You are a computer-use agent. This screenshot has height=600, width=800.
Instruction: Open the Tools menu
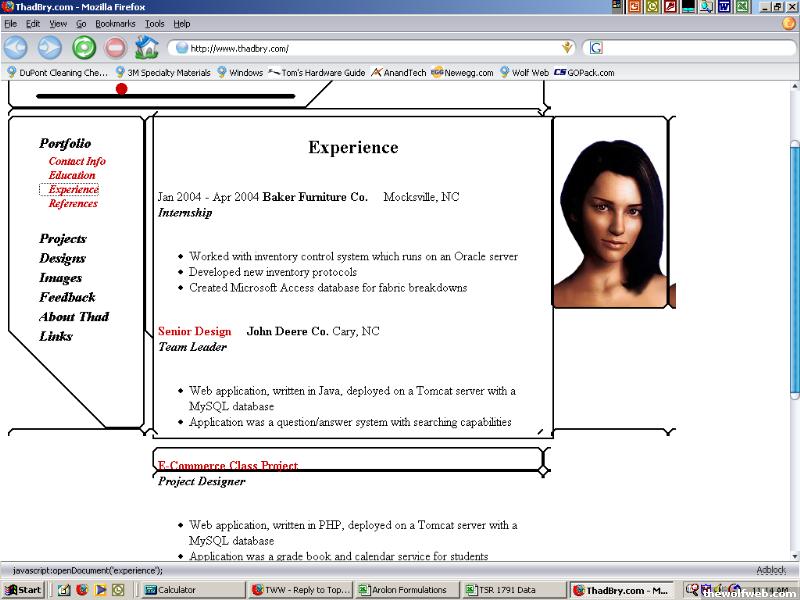tap(154, 23)
